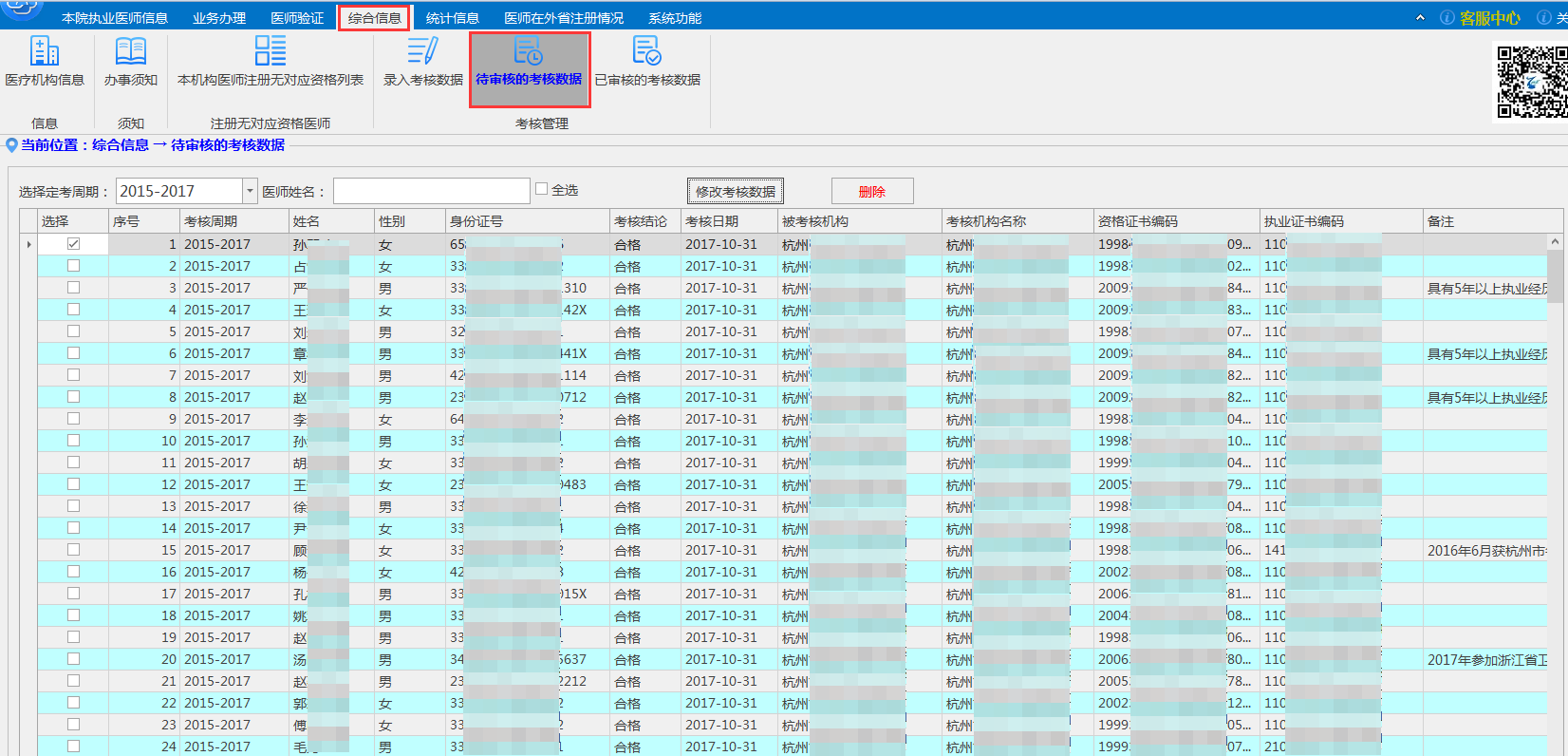
Task: Open 待审核的考核数据 icon
Action: click(528, 51)
